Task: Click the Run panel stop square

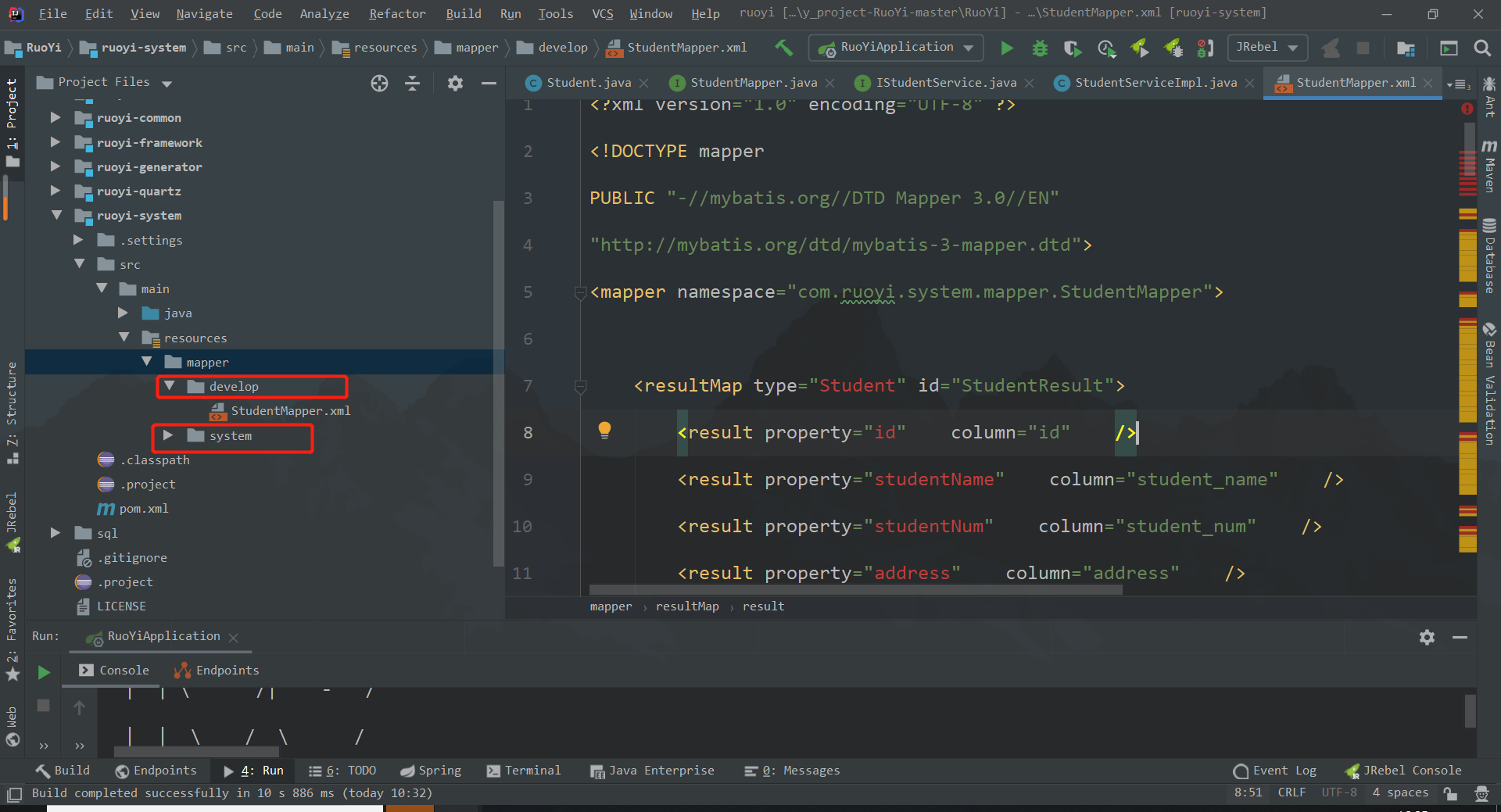Action: (x=44, y=705)
